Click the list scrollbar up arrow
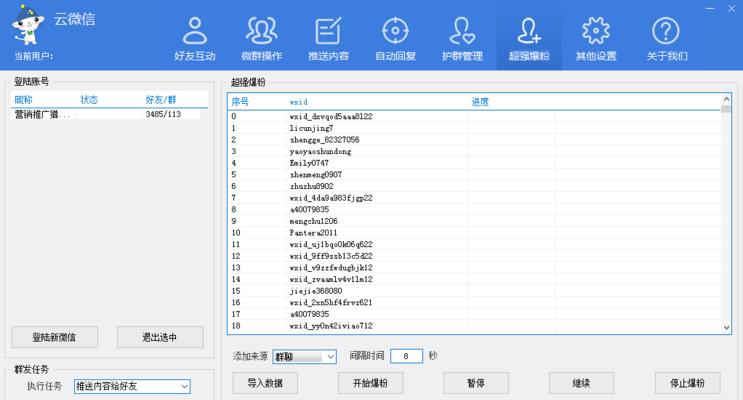Screen dimensions: 743x400 pyautogui.click(x=726, y=99)
